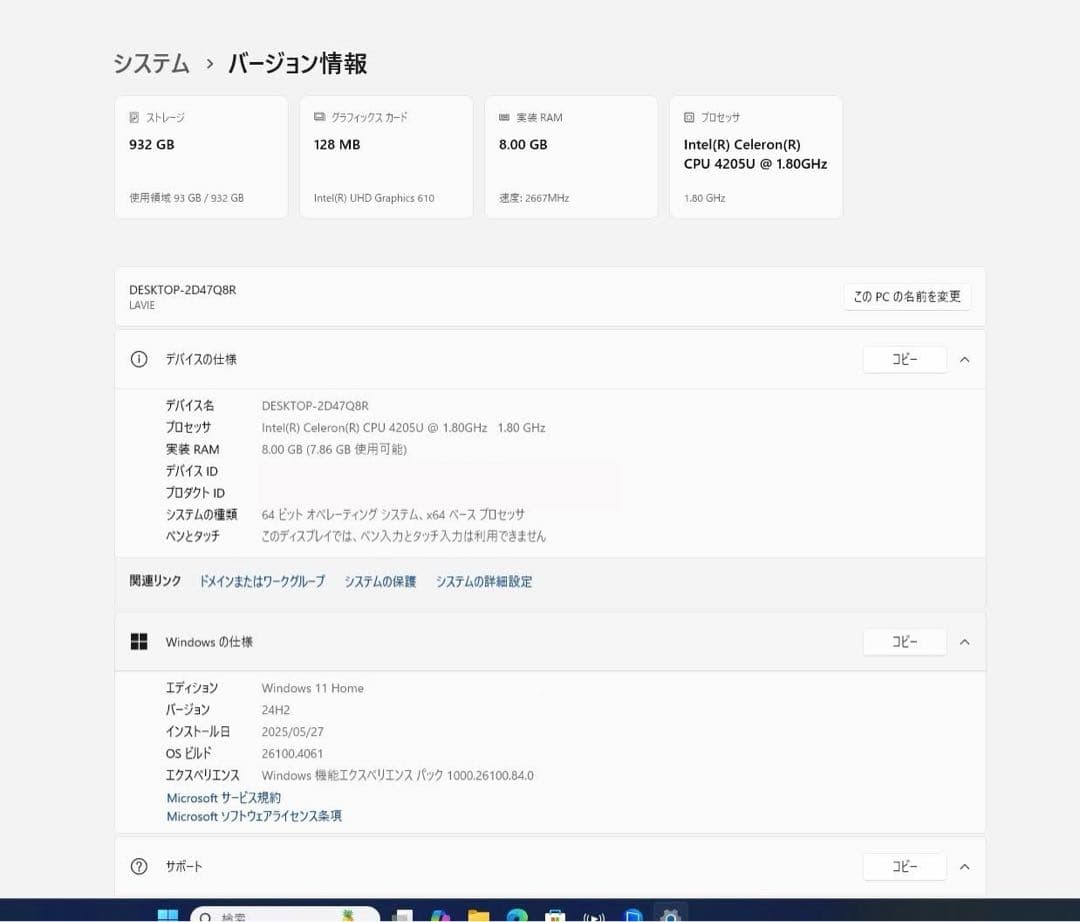Click the Windows logo icon beside Windows の仕様
This screenshot has height=922, width=1080.
[139, 642]
